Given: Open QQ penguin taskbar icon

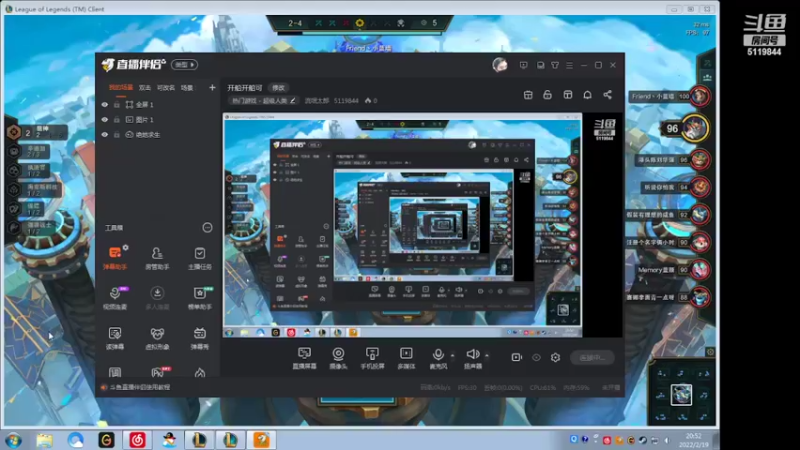Looking at the screenshot, I should 169,440.
